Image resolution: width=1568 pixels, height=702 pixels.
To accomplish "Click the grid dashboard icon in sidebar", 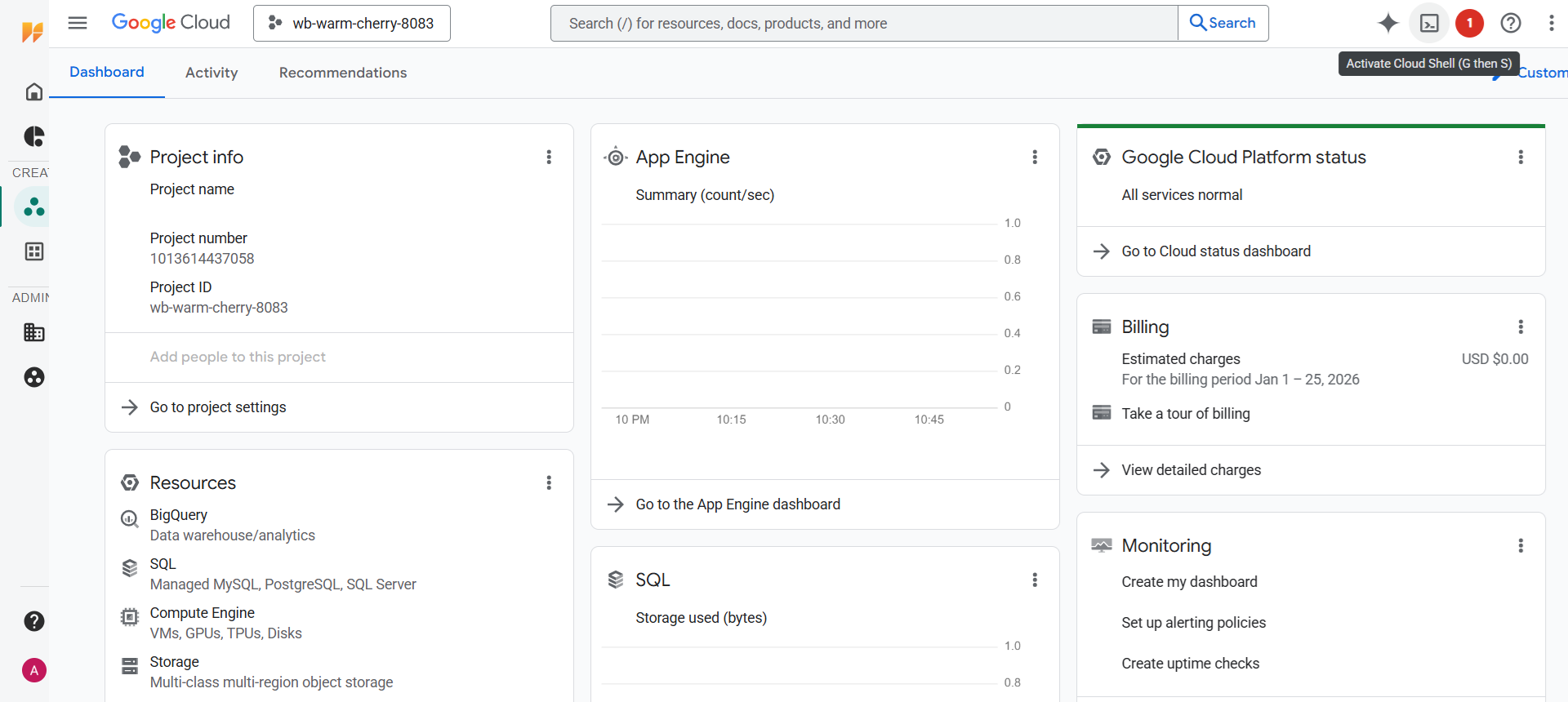I will tap(33, 251).
